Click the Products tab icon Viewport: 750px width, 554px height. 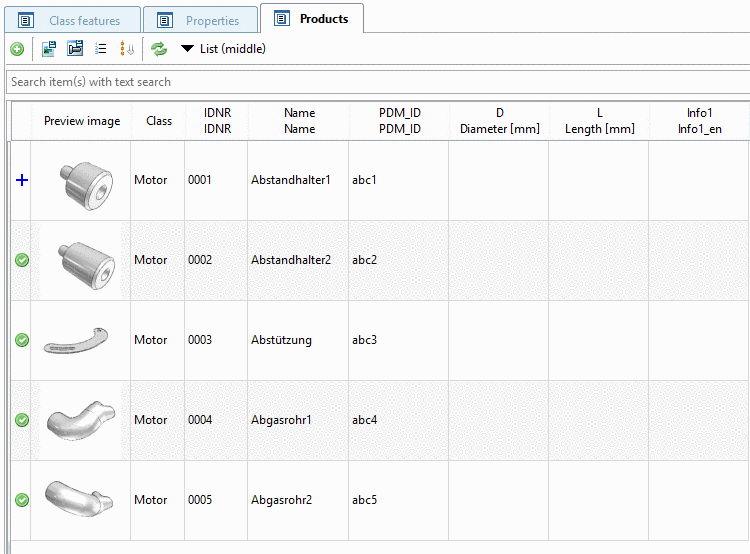pos(282,19)
